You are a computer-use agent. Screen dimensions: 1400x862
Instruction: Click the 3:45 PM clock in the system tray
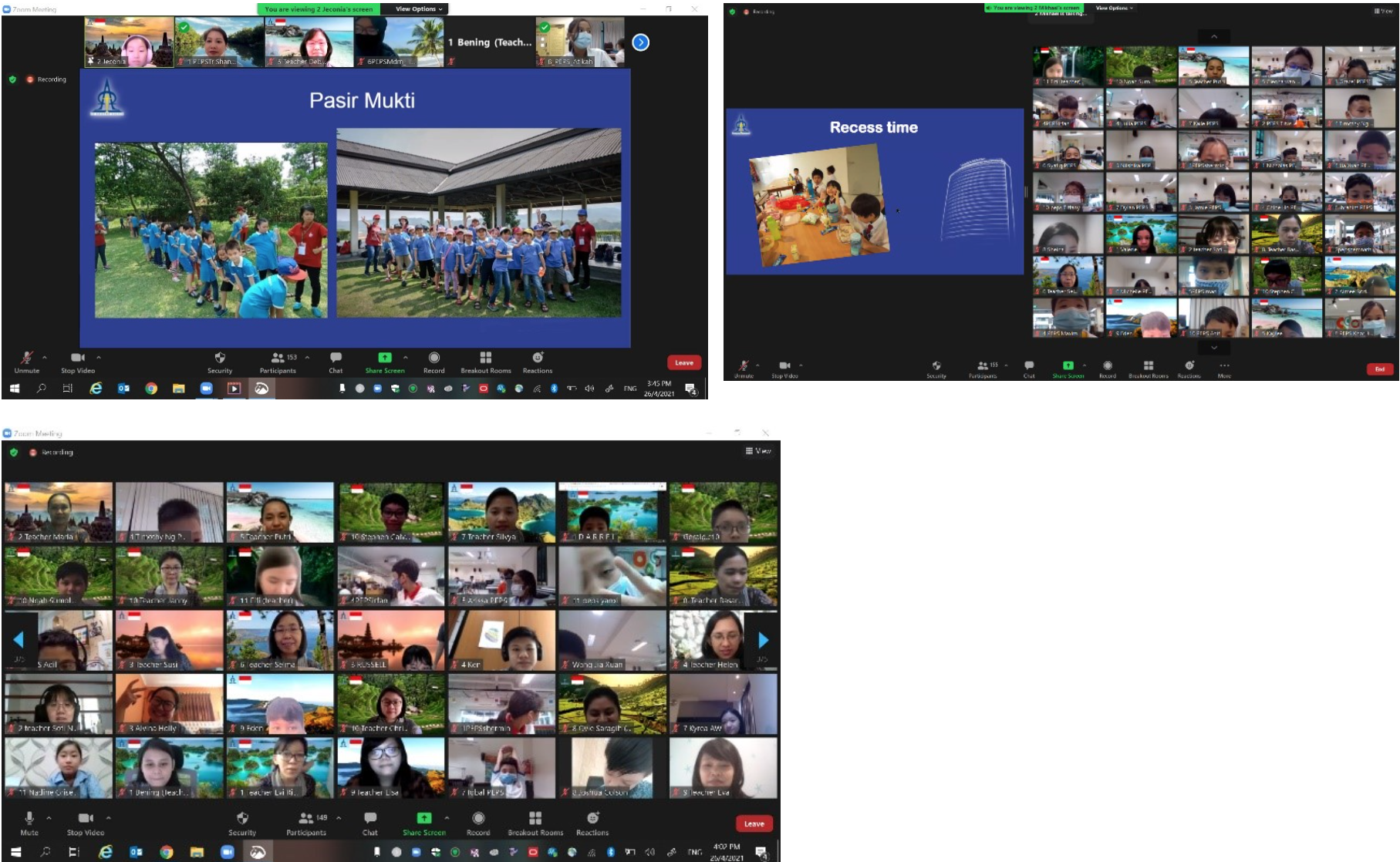pyautogui.click(x=659, y=389)
